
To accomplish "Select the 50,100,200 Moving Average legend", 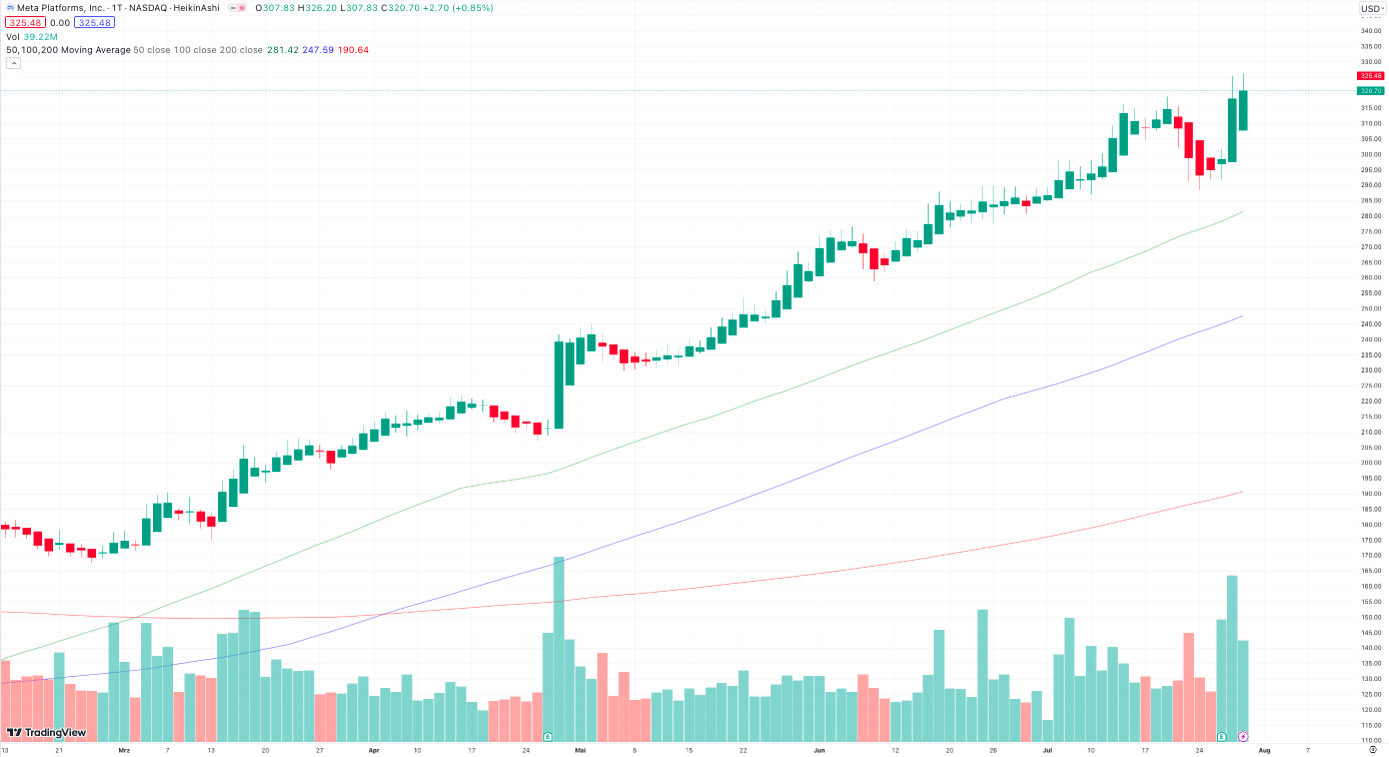I will coord(68,50).
